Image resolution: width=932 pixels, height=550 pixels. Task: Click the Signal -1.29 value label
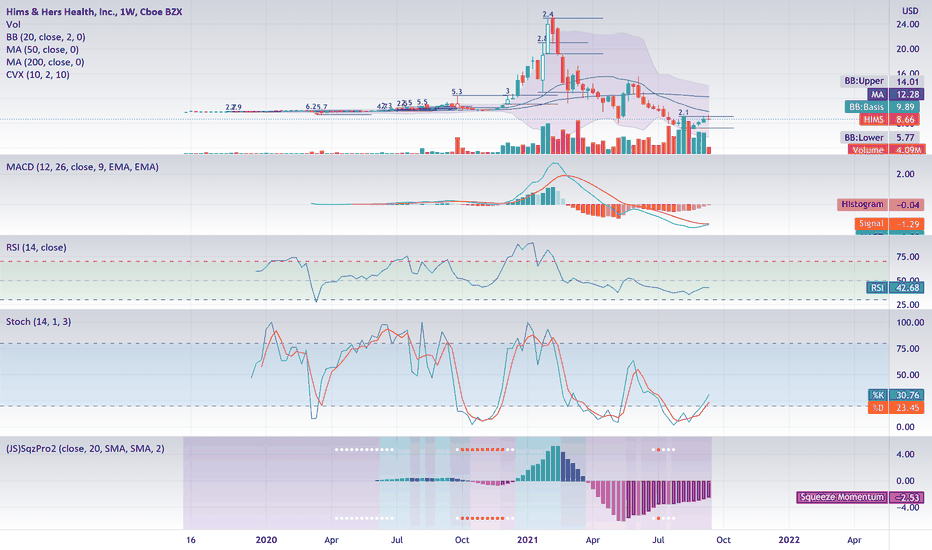pos(889,224)
